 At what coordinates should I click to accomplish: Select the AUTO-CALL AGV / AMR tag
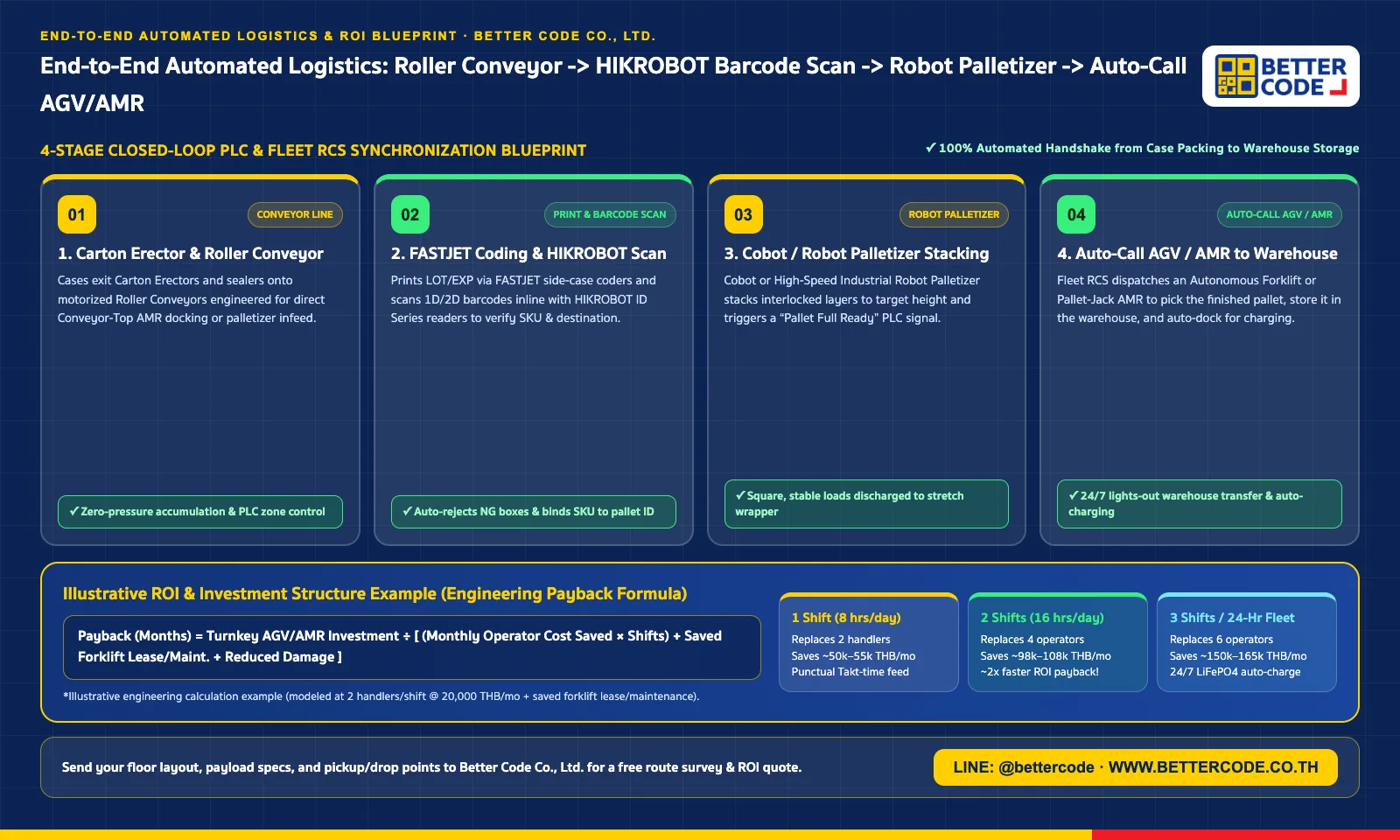(x=1279, y=214)
